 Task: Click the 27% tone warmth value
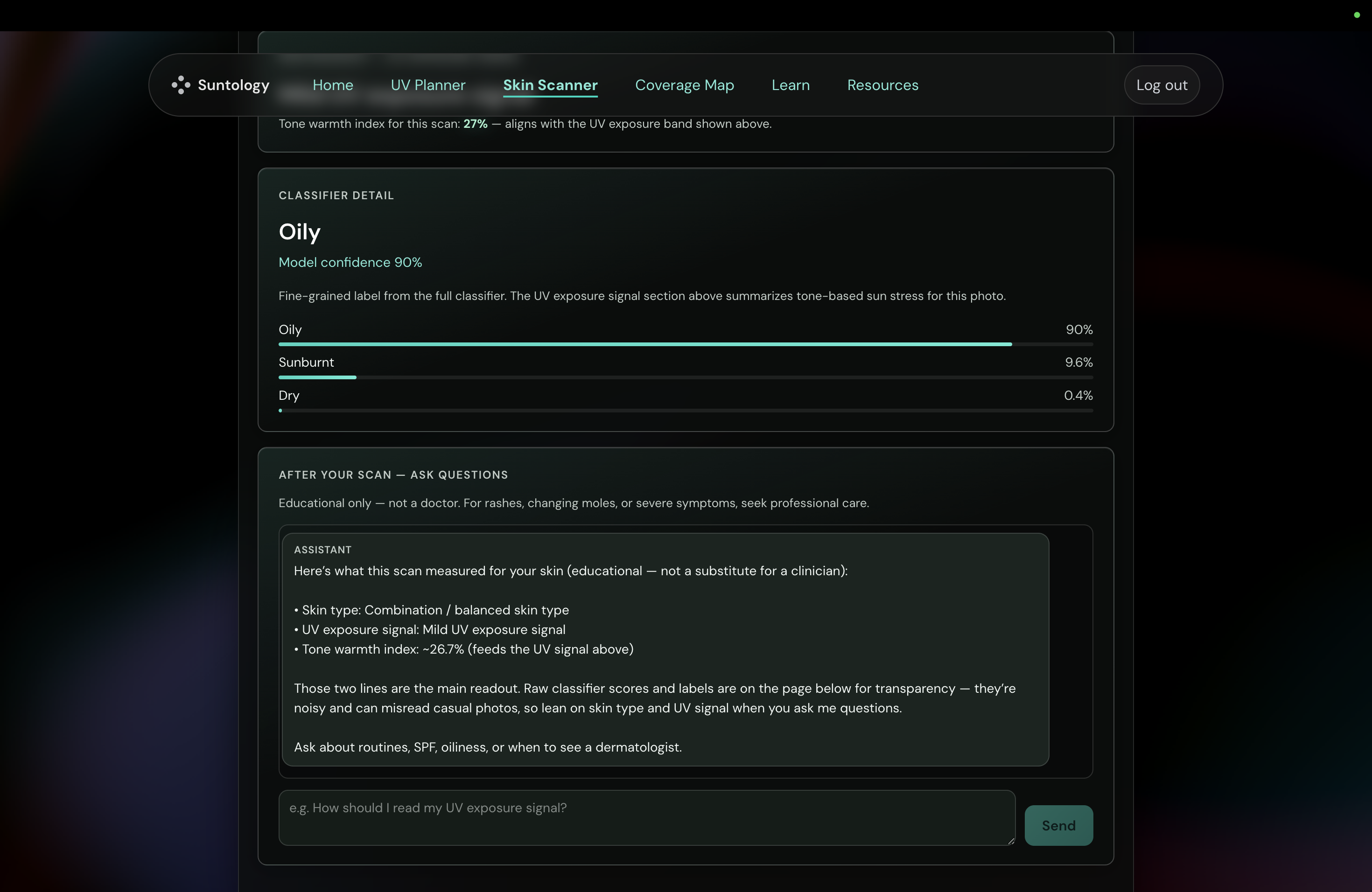475,124
